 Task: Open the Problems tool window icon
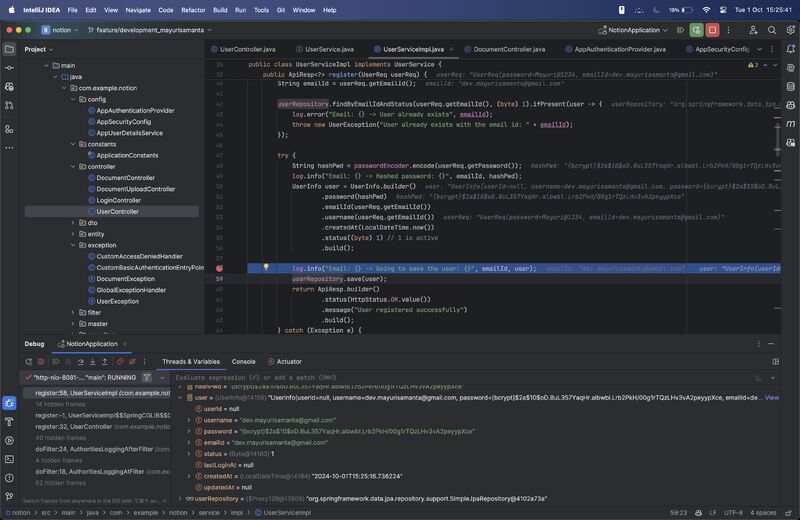pyautogui.click(x=9, y=478)
